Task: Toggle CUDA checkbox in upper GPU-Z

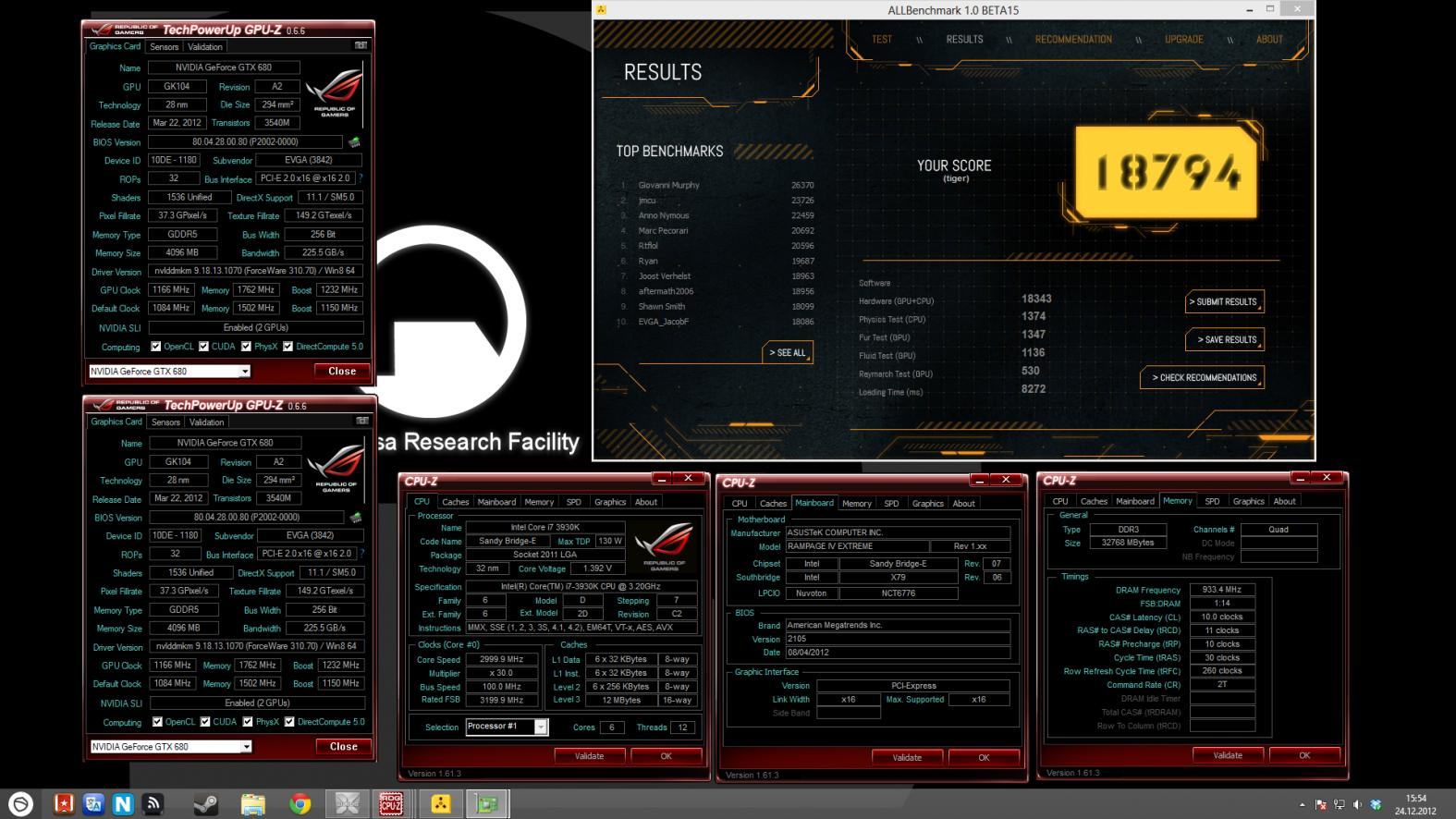Action: click(203, 347)
